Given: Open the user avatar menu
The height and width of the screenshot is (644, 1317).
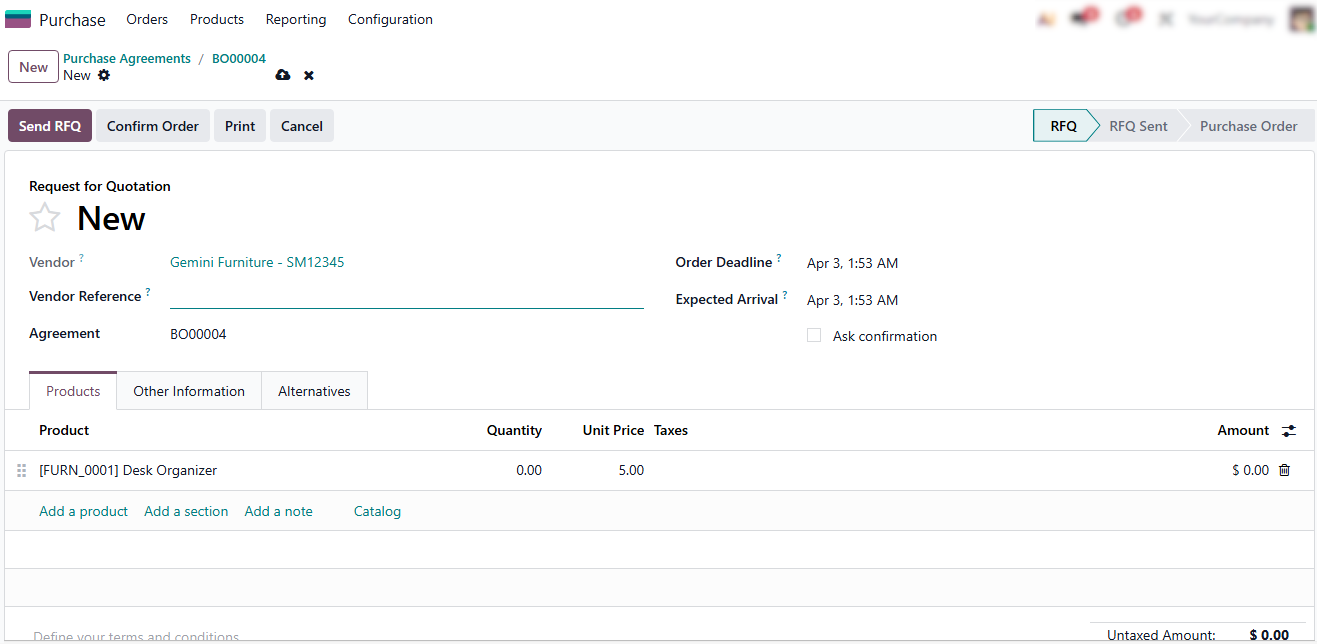Looking at the screenshot, I should tap(1300, 19).
